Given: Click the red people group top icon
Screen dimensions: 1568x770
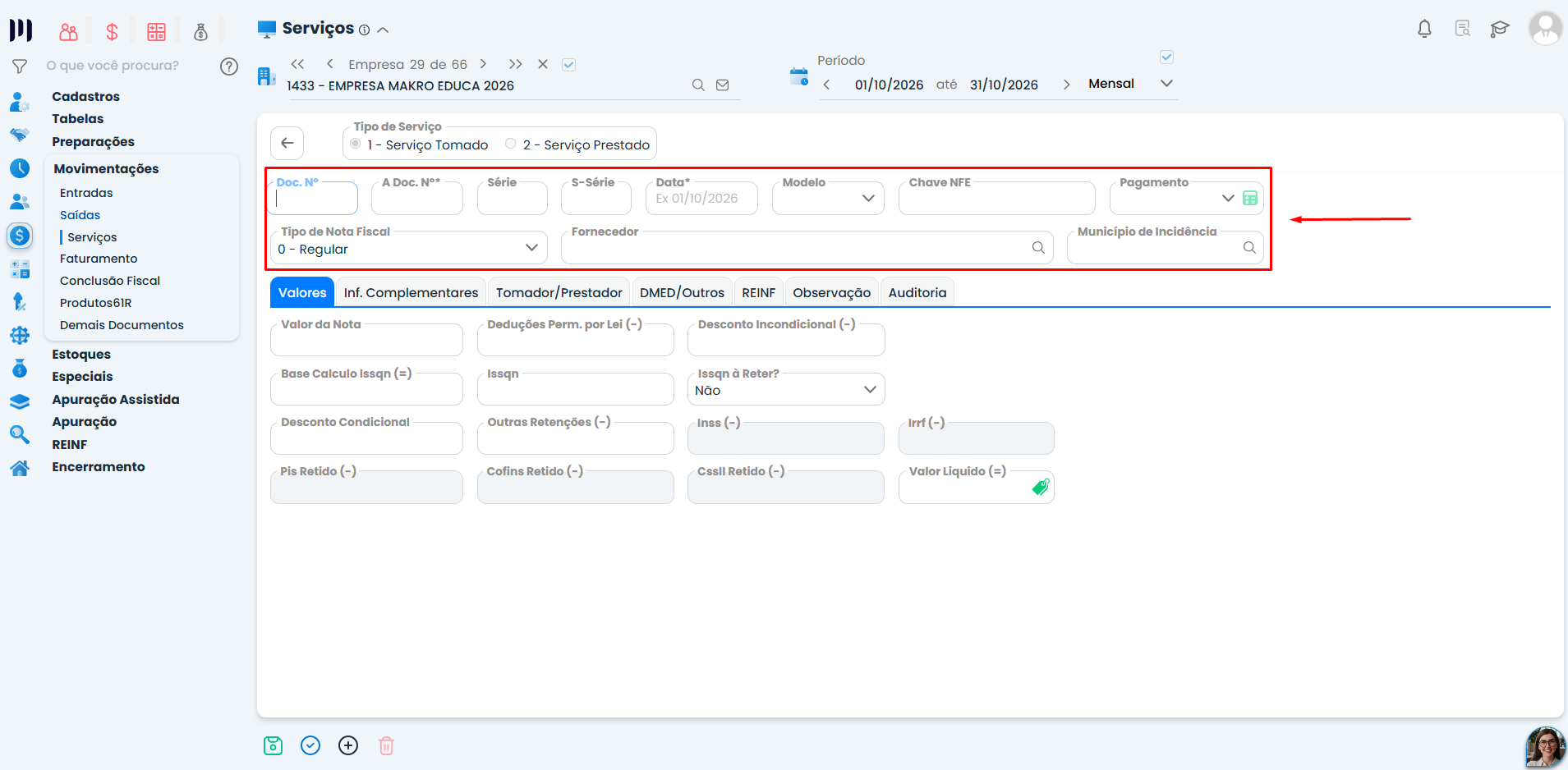Looking at the screenshot, I should point(69,32).
